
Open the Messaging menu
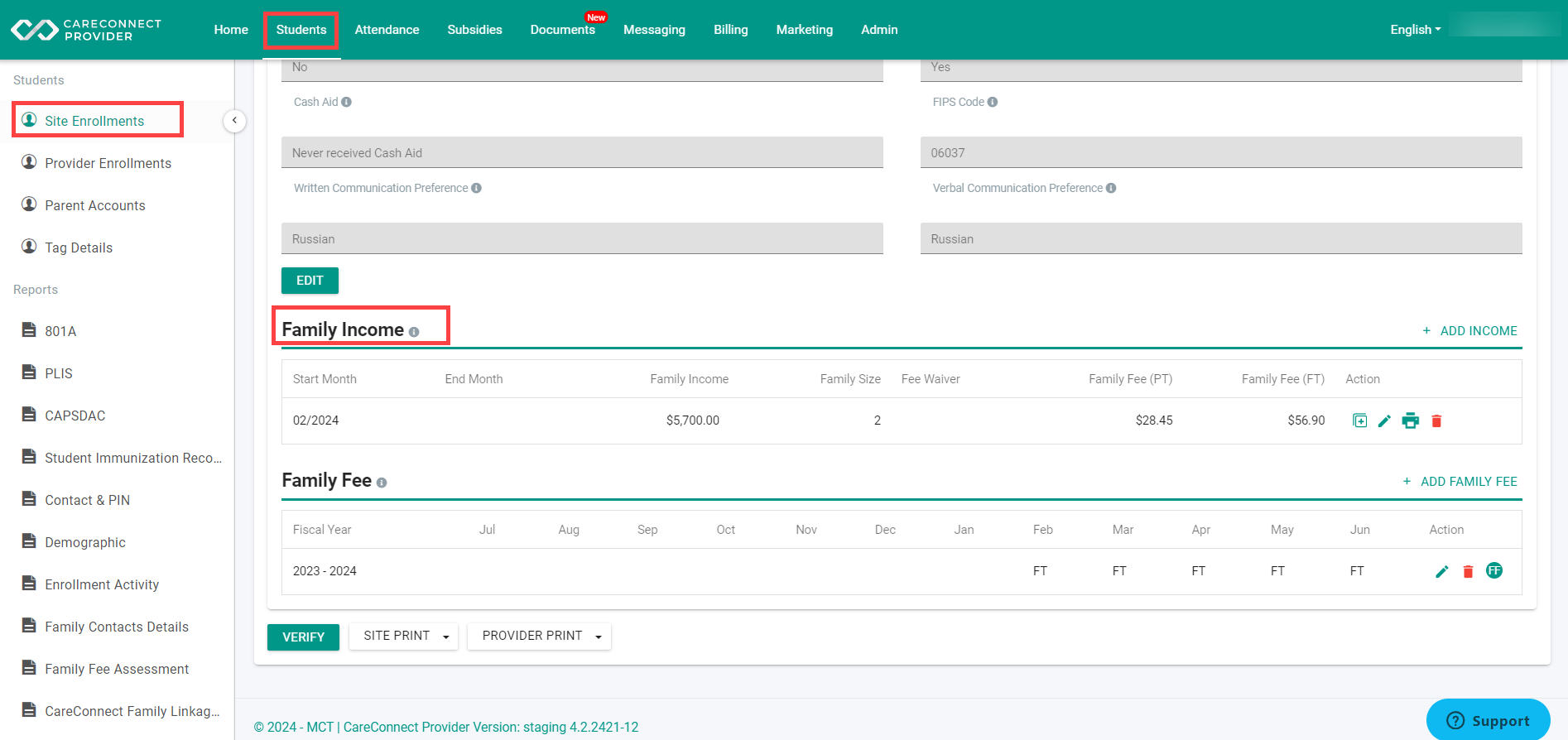pyautogui.click(x=654, y=30)
